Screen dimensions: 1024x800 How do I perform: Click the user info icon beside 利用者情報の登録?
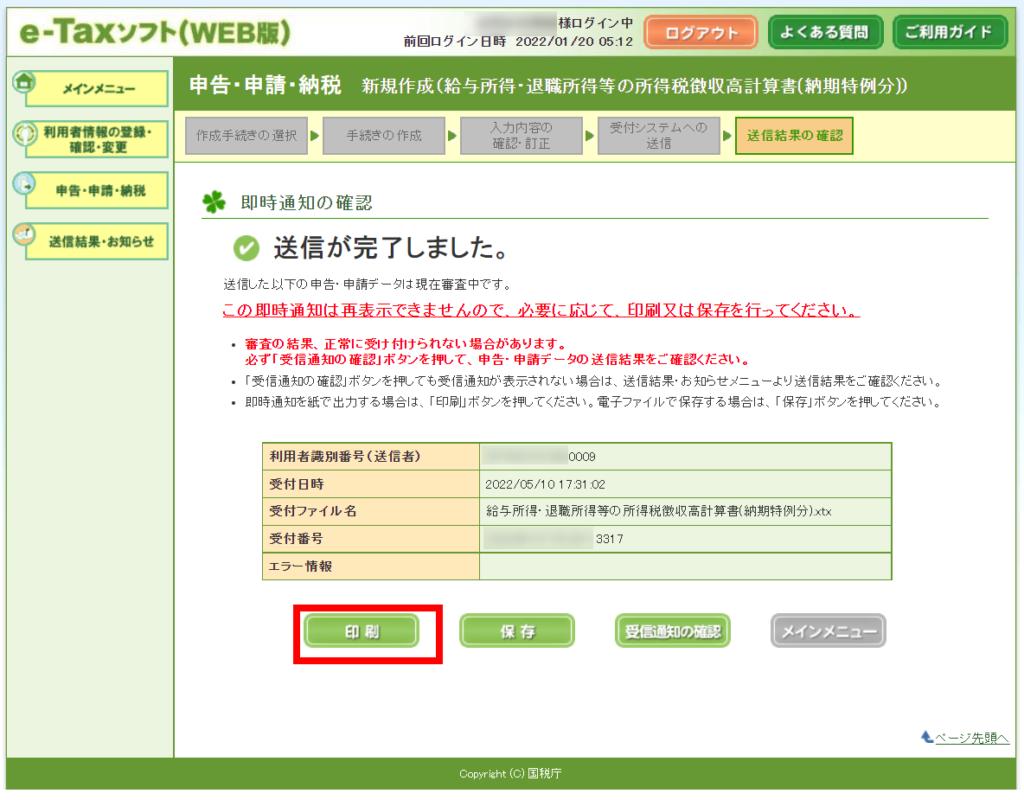[x=24, y=133]
